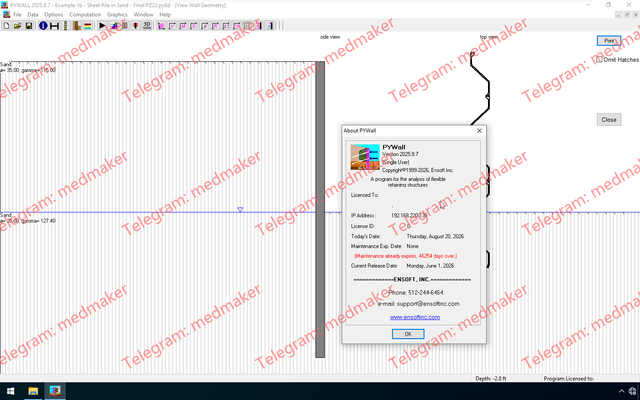The height and width of the screenshot is (400, 640).
Task: Click the network globe tray icon
Action: (633, 392)
